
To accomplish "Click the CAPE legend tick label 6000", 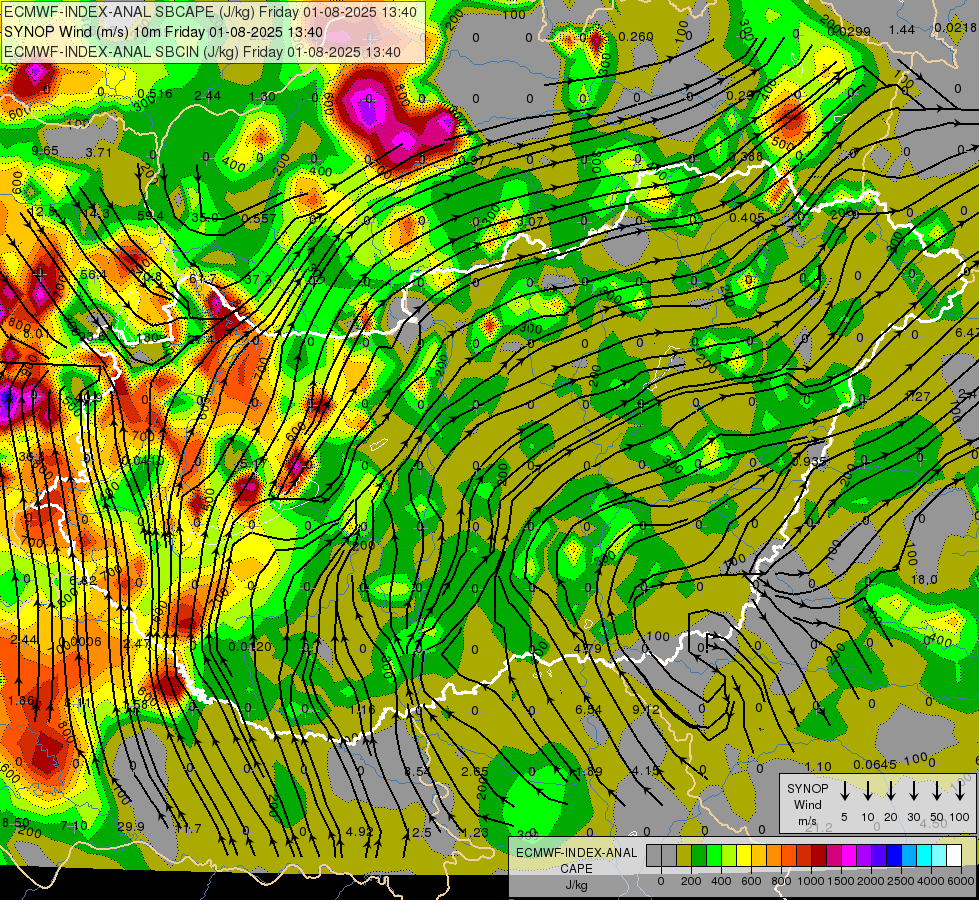I will pos(961,881).
